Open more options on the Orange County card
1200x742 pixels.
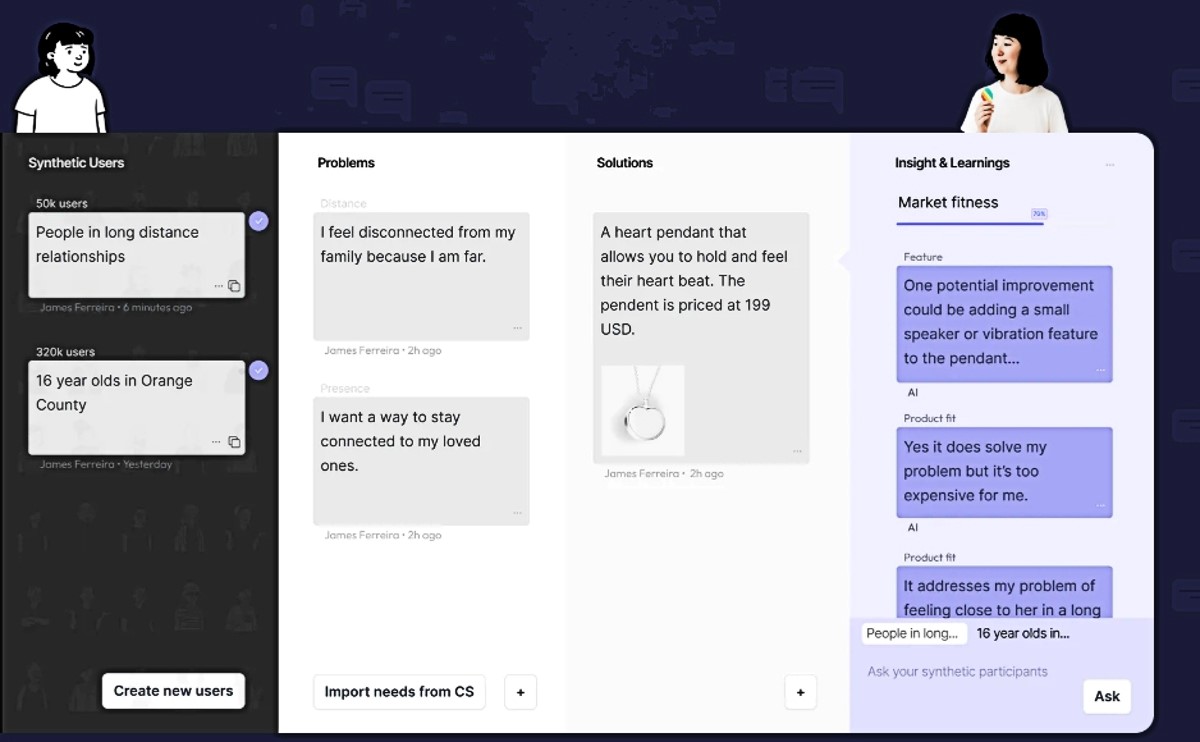[217, 442]
